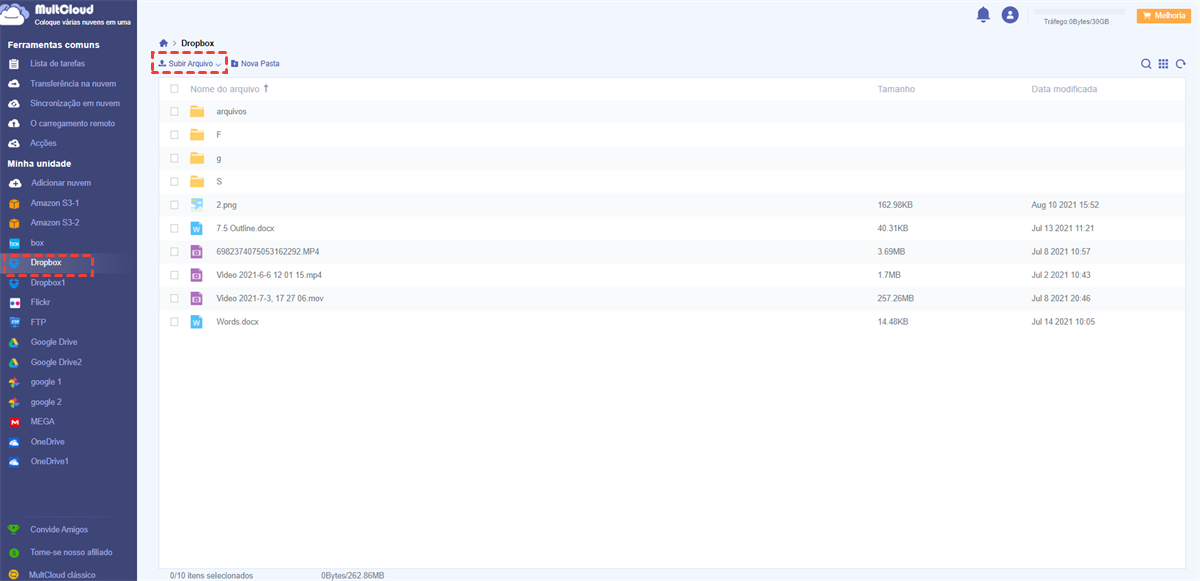The width and height of the screenshot is (1200, 581).
Task: Click the Words.docx file icon
Action: (197, 322)
